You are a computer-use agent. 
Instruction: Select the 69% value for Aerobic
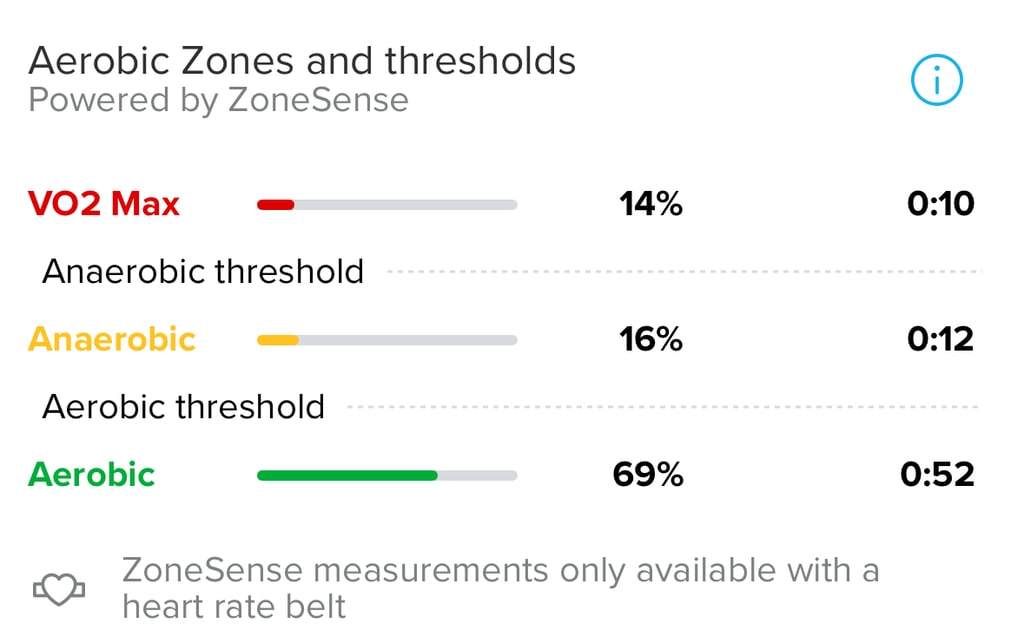[651, 475]
